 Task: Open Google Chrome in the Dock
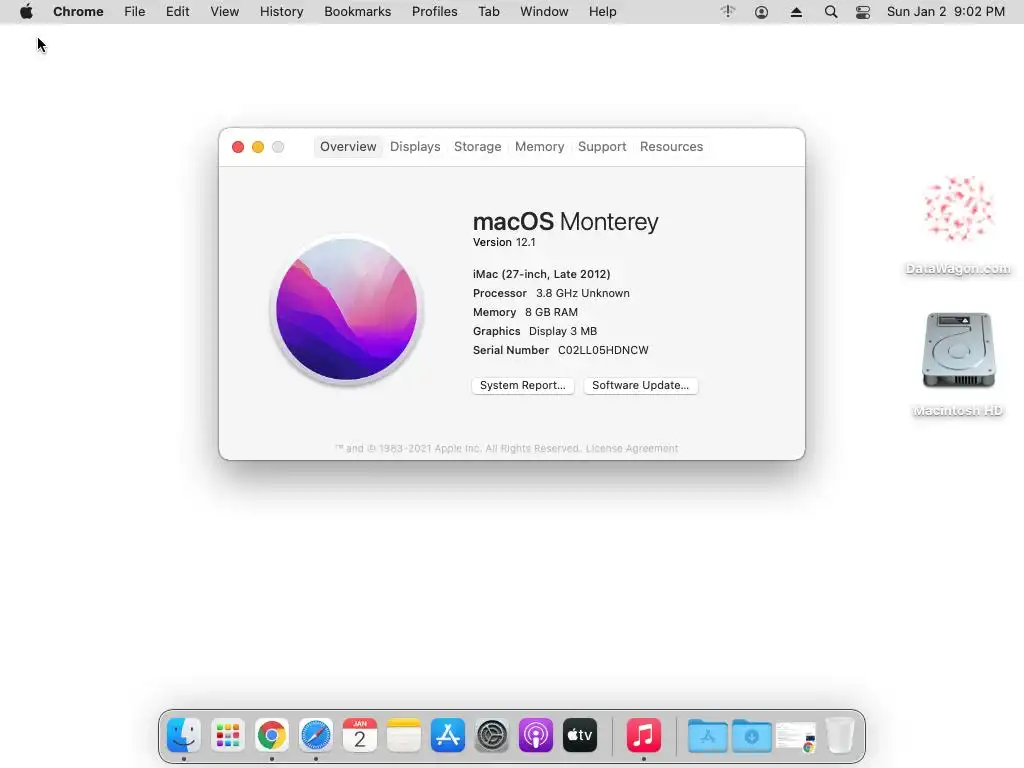(x=272, y=735)
